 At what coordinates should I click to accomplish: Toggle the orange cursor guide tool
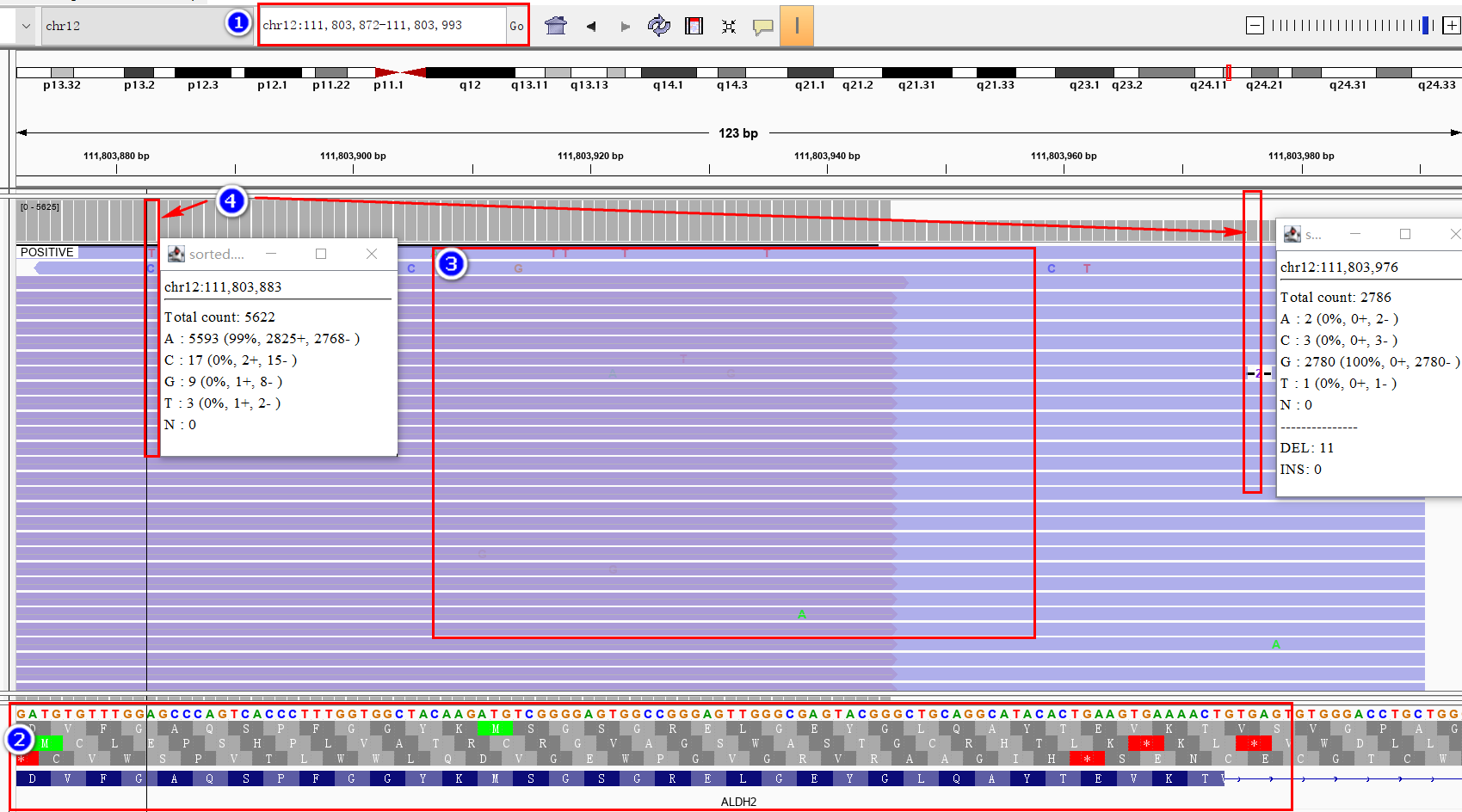[797, 26]
